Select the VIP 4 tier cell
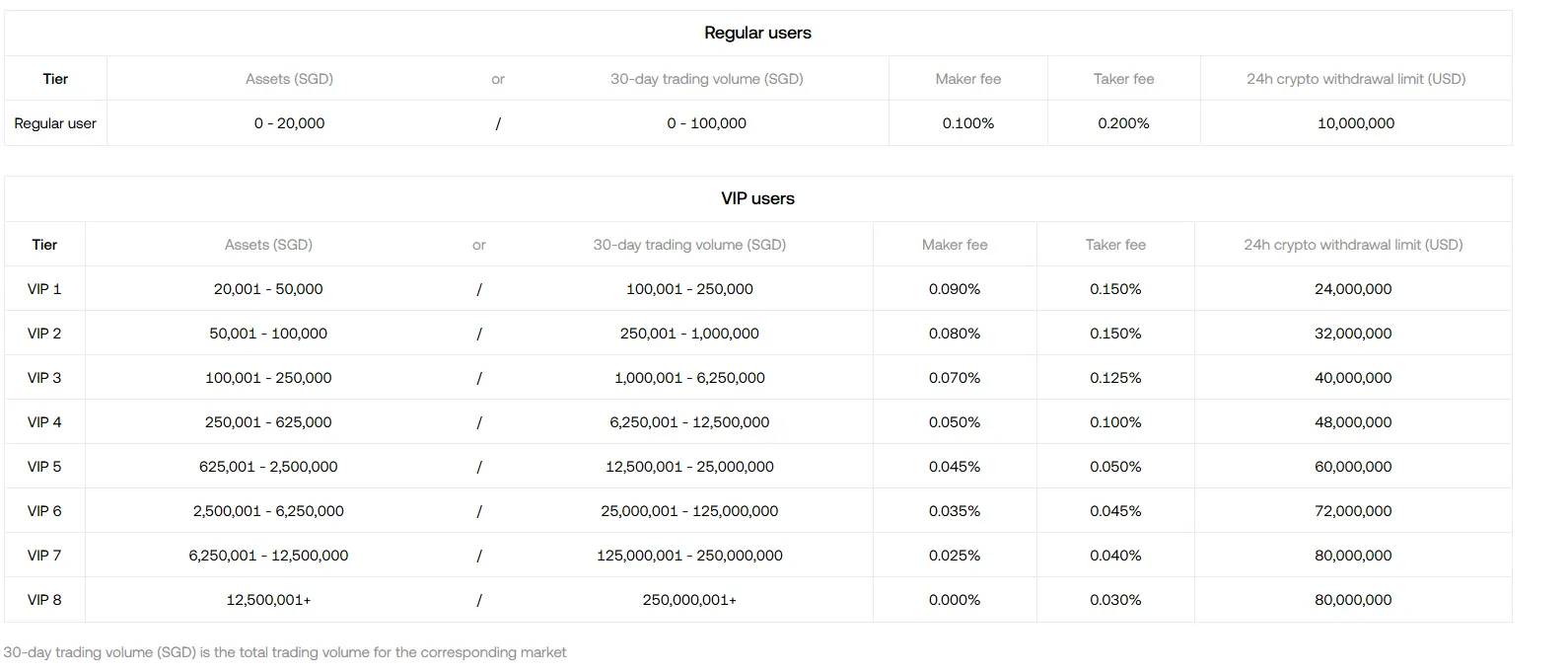The width and height of the screenshot is (1568, 672). [x=44, y=422]
